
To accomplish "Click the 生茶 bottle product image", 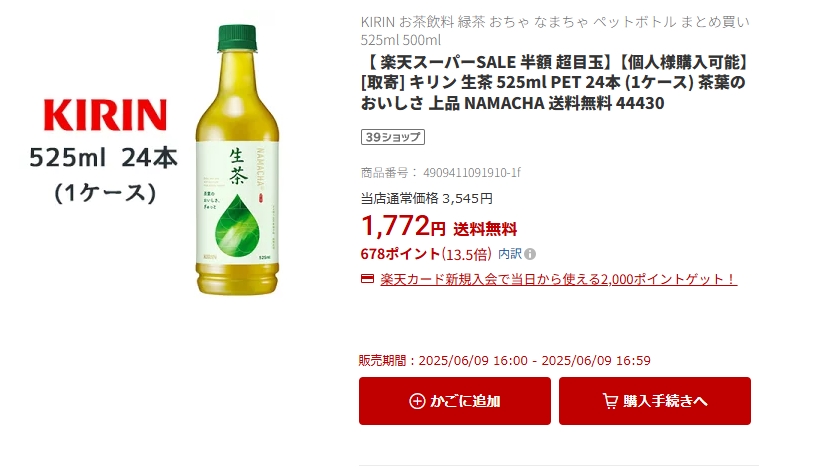I will click(x=237, y=159).
